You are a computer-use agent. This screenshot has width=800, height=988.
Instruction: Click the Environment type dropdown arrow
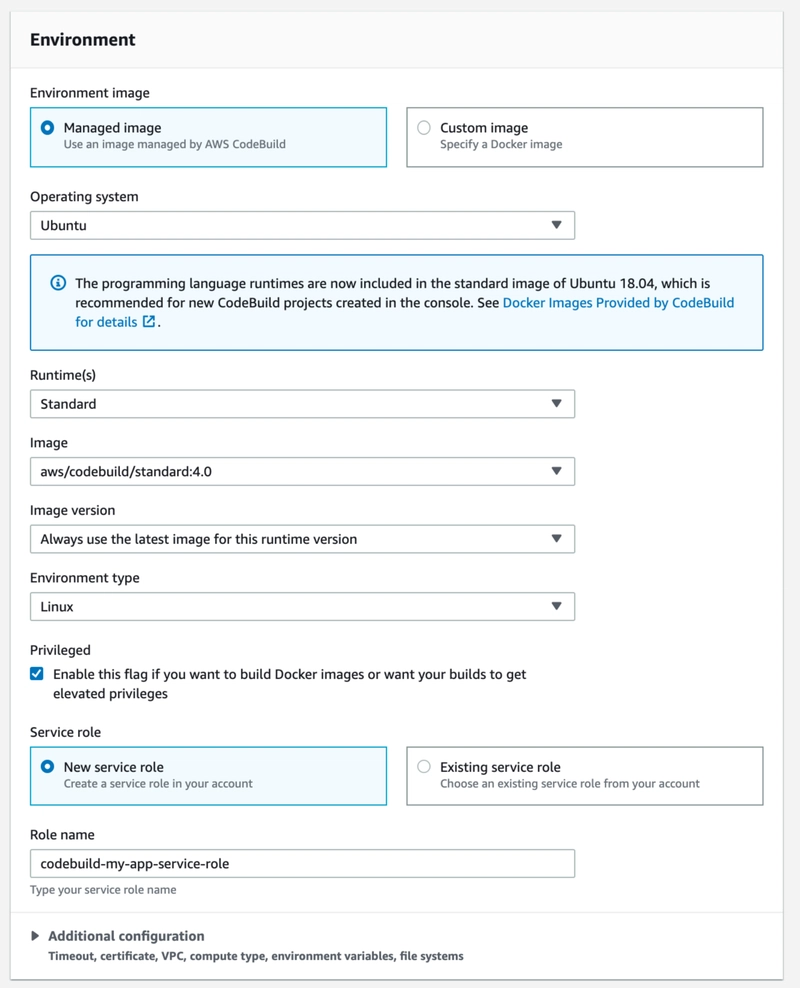click(x=557, y=606)
